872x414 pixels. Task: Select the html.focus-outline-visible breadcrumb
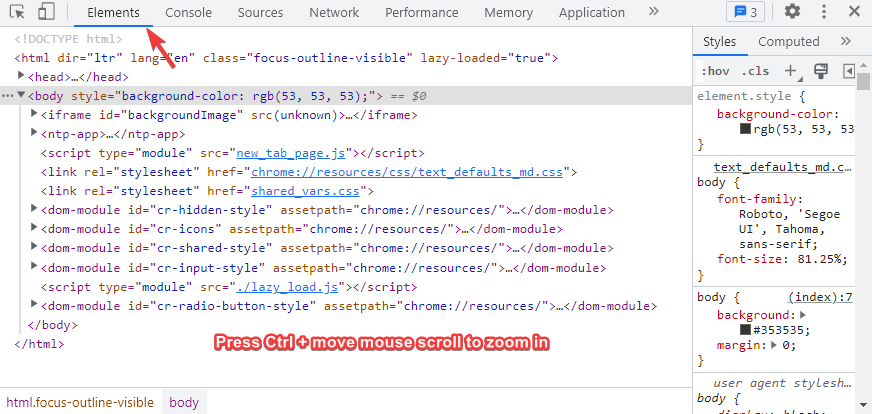[x=80, y=402]
